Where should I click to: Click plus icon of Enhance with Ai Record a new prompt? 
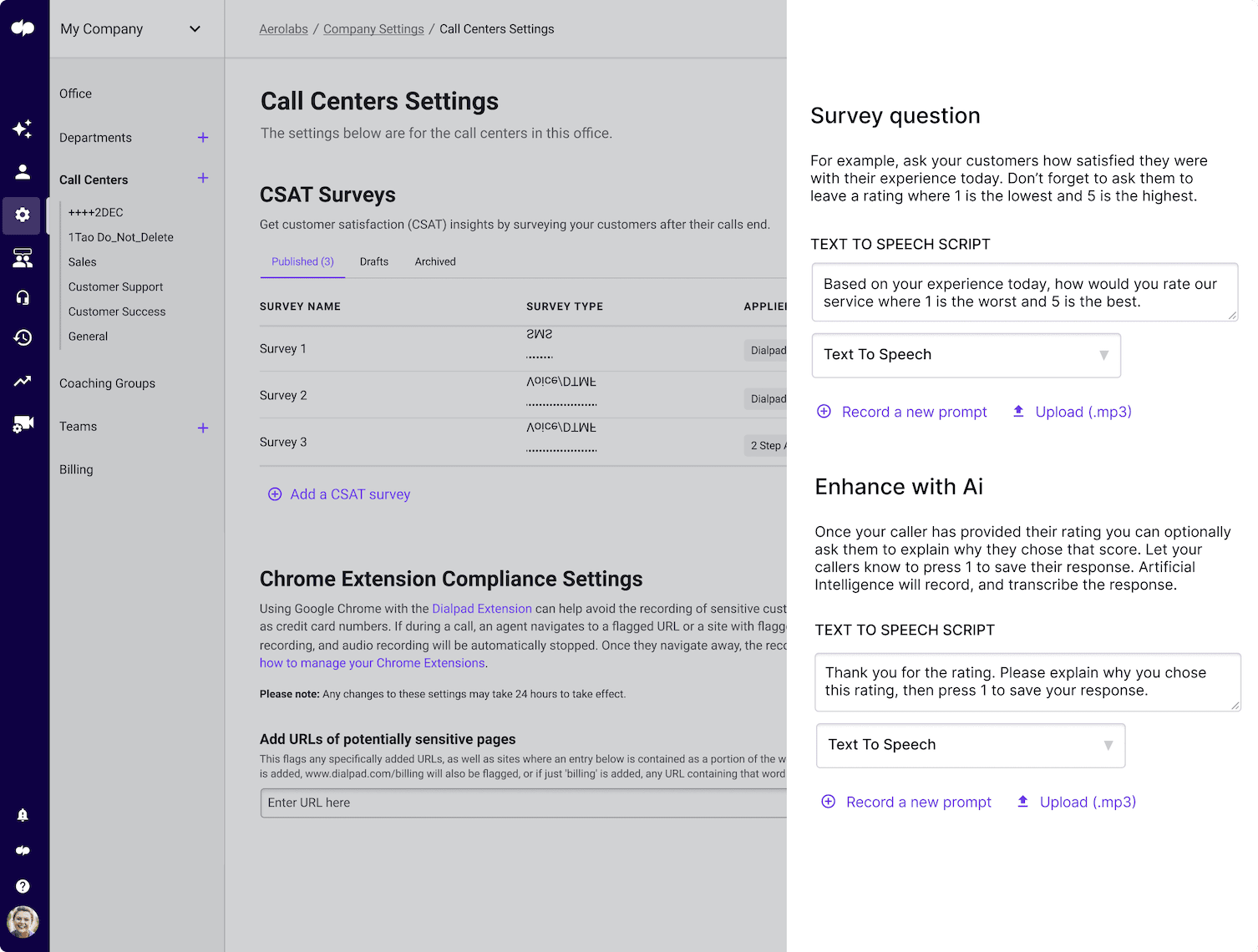pos(828,802)
